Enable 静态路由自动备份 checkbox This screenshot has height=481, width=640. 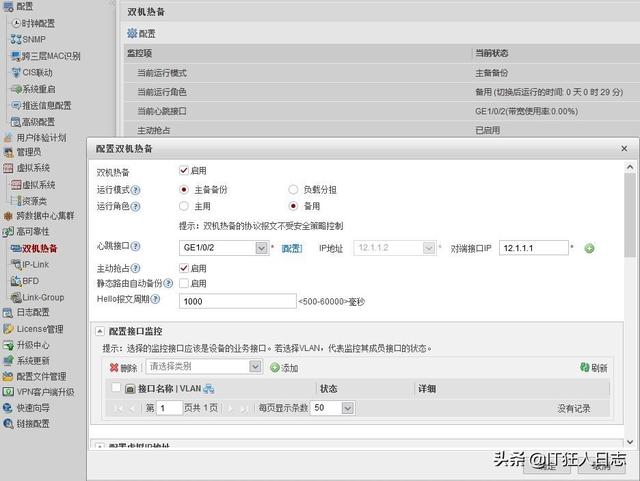click(184, 283)
